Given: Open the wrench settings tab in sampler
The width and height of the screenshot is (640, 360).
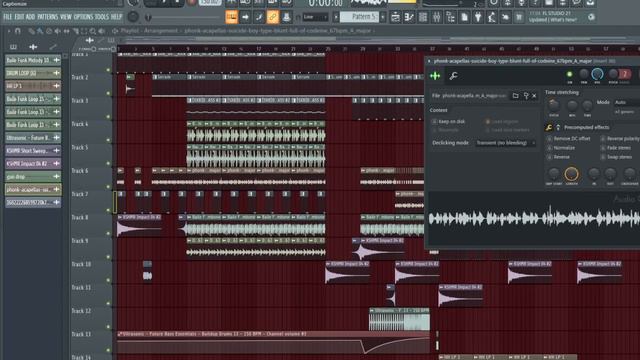Looking at the screenshot, I should (453, 76).
